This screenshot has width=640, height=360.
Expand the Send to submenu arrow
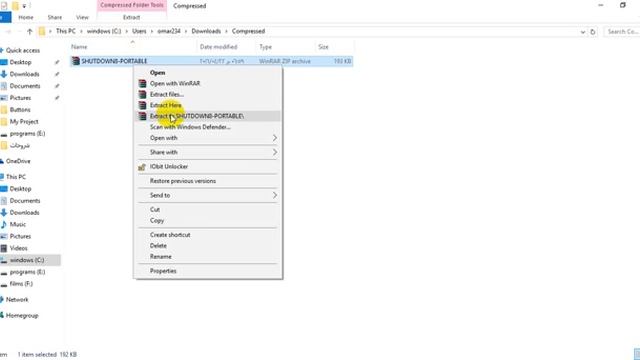(x=275, y=195)
